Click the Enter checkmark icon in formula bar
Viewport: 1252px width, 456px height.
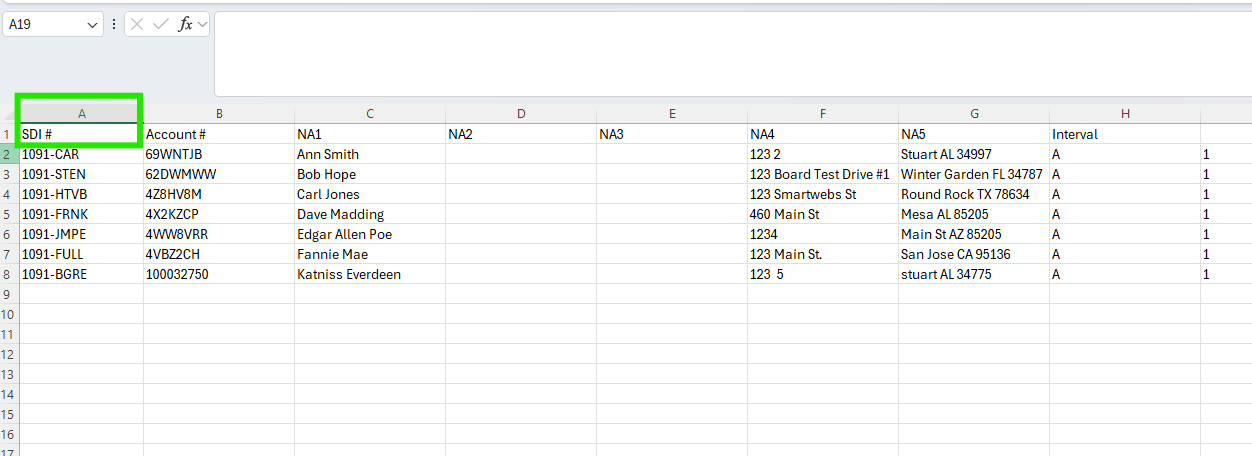tap(160, 25)
